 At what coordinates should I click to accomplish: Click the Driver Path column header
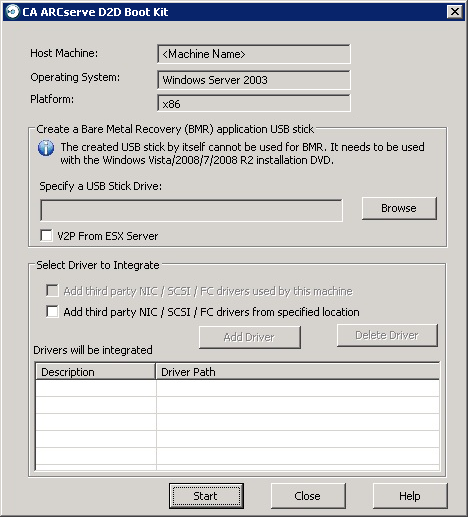pyautogui.click(x=298, y=372)
